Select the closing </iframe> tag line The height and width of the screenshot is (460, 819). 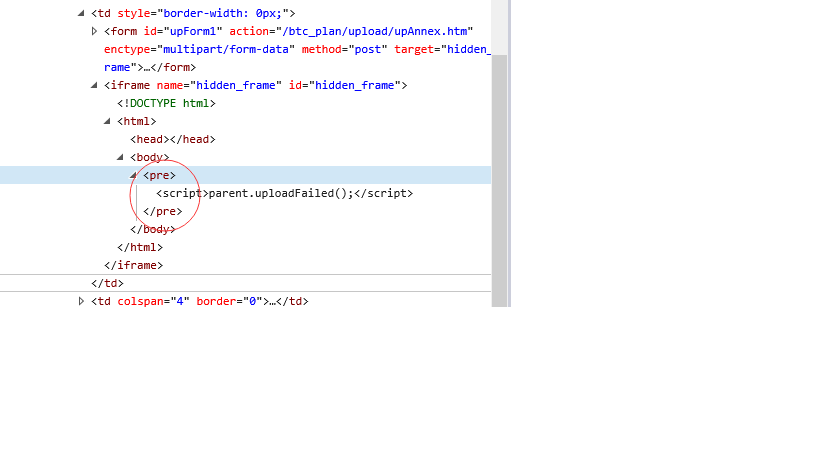click(134, 265)
